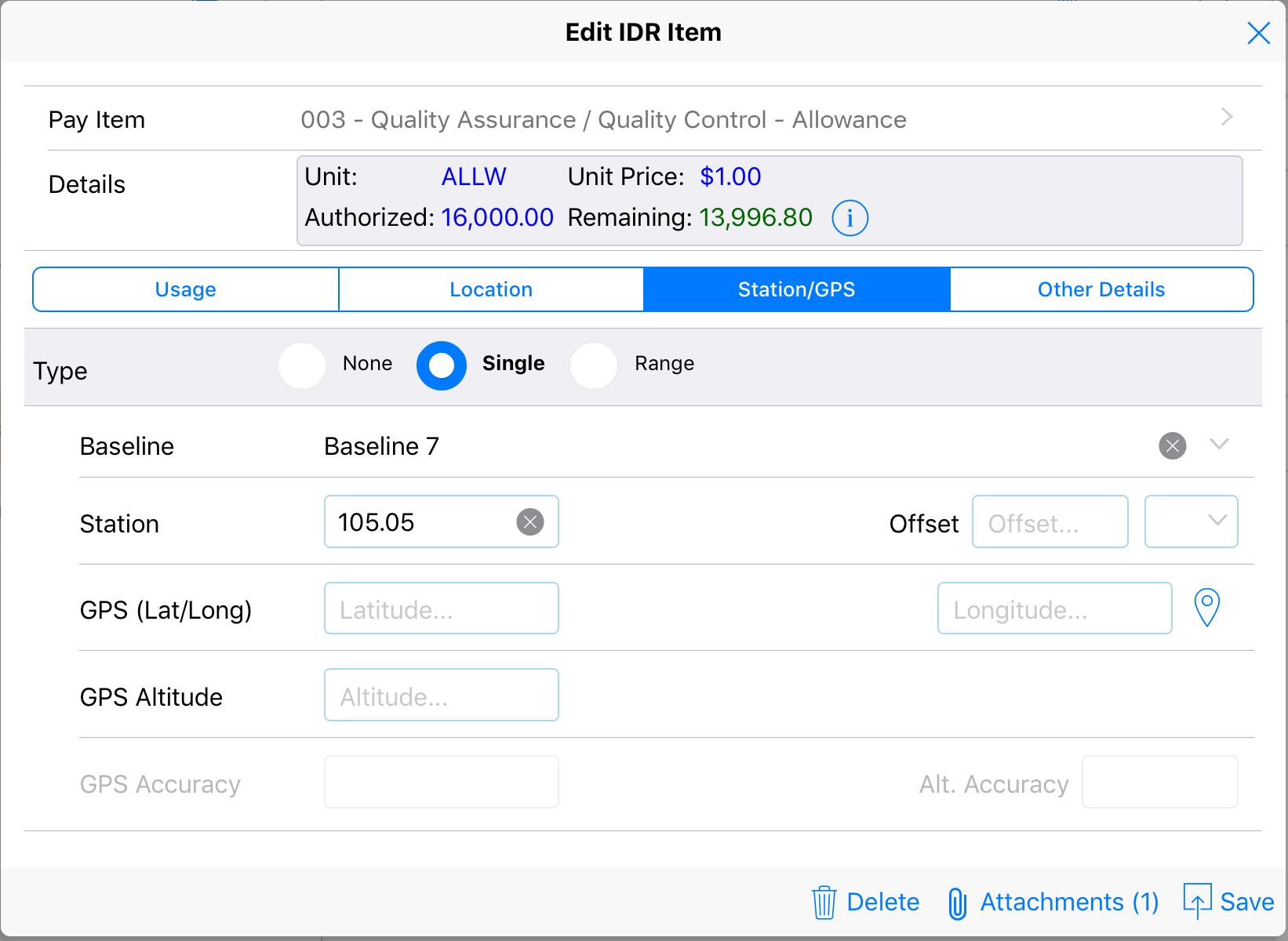Viewport: 1288px width, 941px height.
Task: Select the None type radio button
Action: [302, 365]
